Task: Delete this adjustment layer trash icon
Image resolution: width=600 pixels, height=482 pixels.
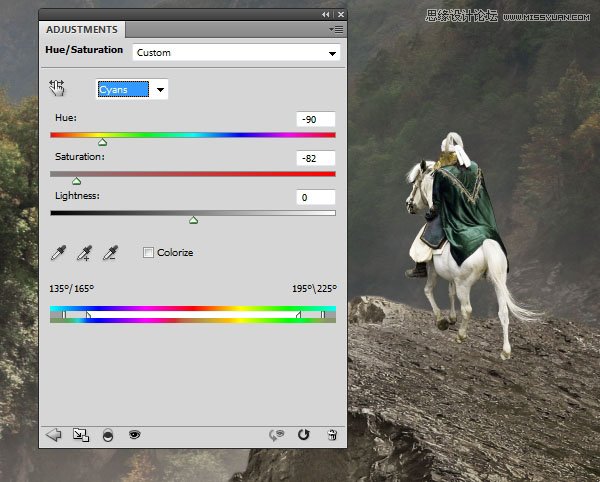Action: pyautogui.click(x=332, y=435)
